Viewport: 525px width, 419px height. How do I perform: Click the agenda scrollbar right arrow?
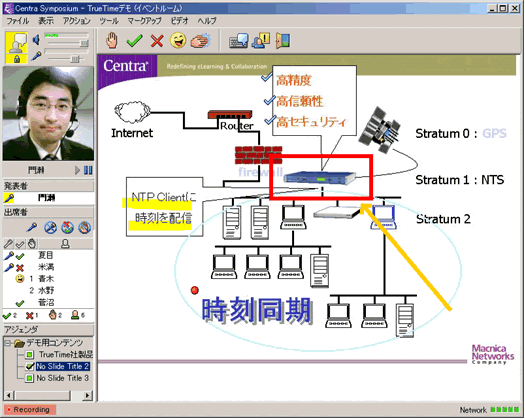[x=87, y=396]
